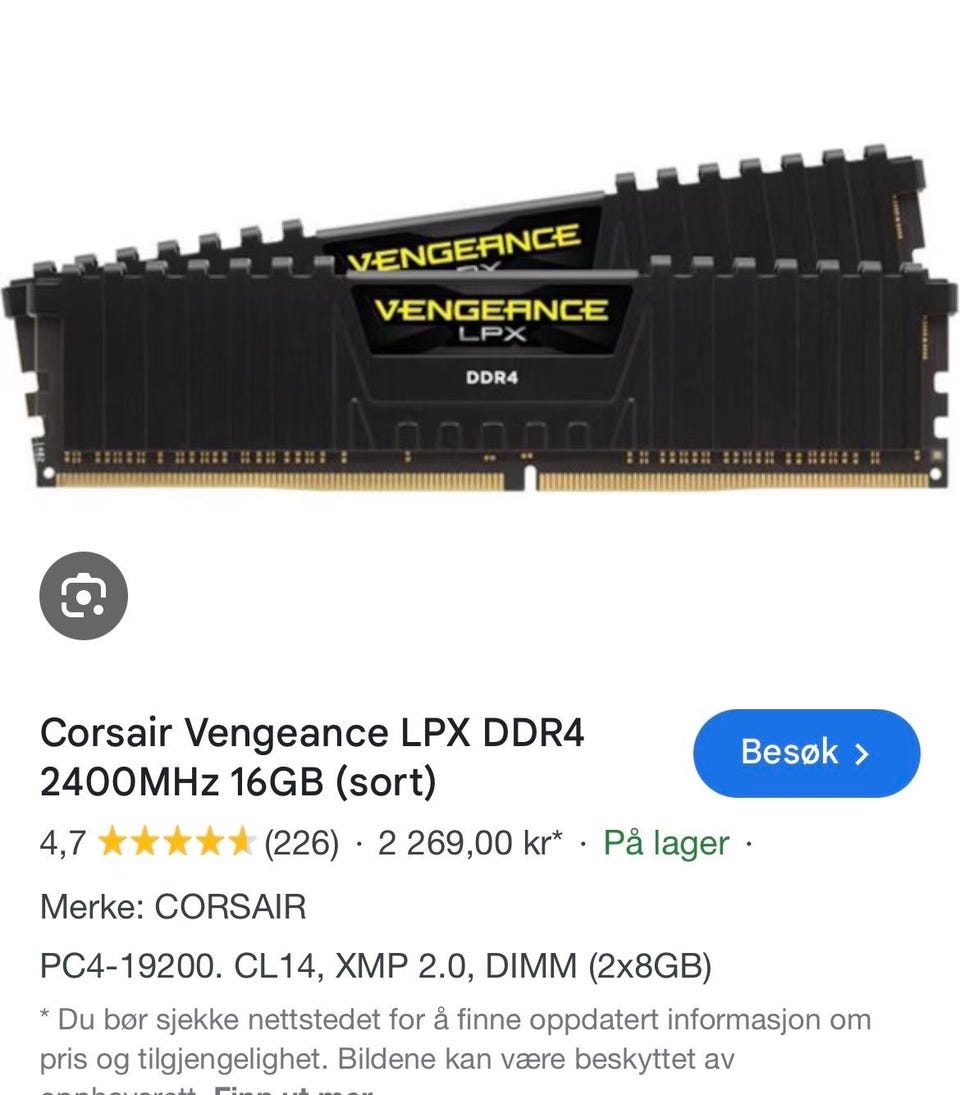The image size is (960, 1095).
Task: Click the 4,7 rating number
Action: pyautogui.click(x=63, y=843)
